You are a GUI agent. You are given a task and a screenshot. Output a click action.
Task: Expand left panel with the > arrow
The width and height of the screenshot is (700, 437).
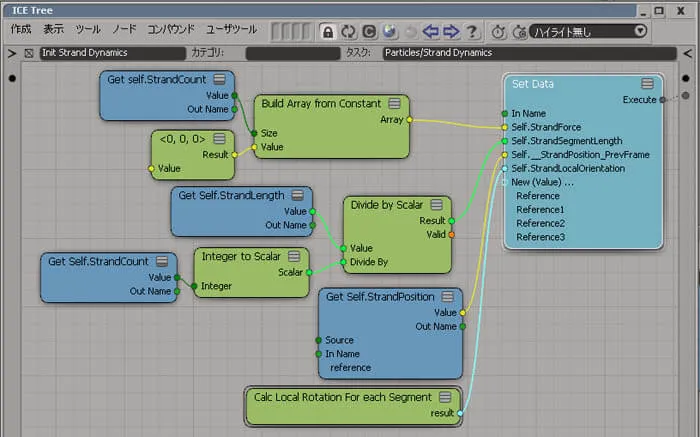point(12,54)
